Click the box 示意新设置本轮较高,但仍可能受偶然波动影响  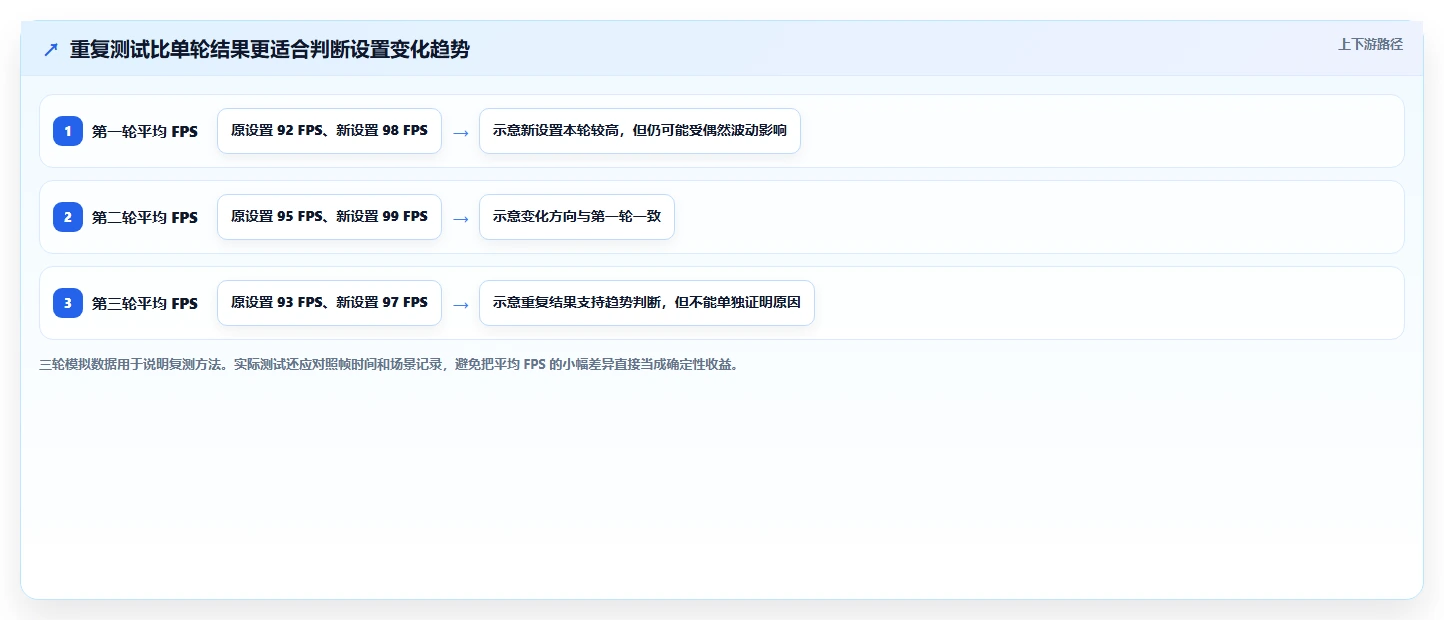coord(640,131)
